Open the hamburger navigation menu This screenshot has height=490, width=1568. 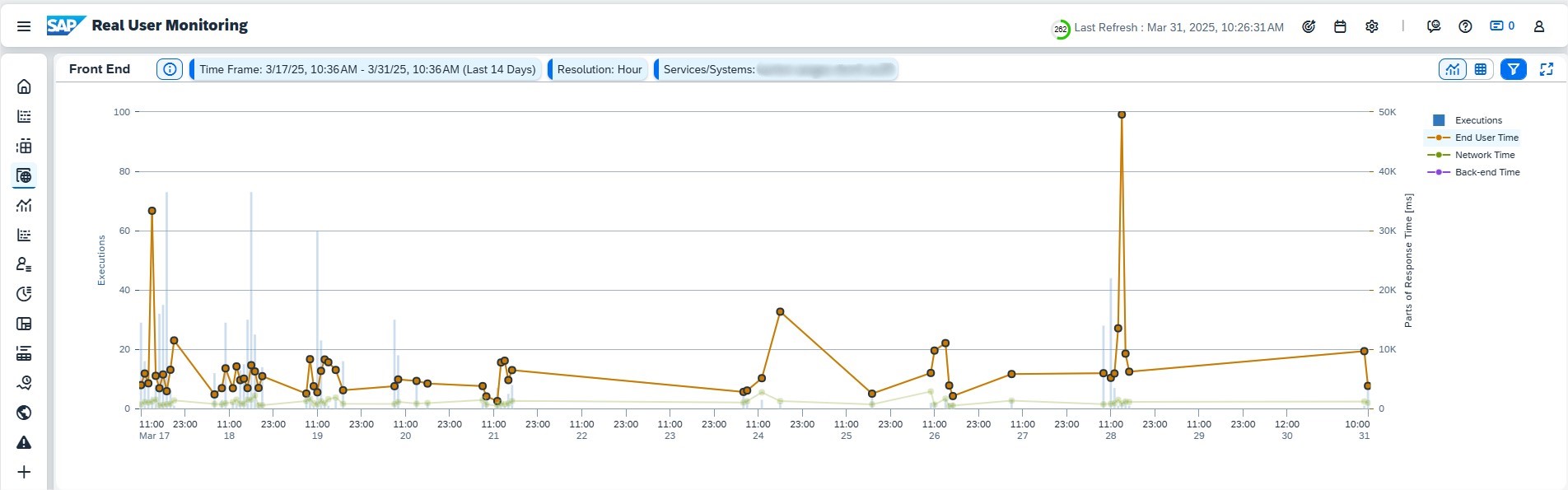(x=24, y=26)
